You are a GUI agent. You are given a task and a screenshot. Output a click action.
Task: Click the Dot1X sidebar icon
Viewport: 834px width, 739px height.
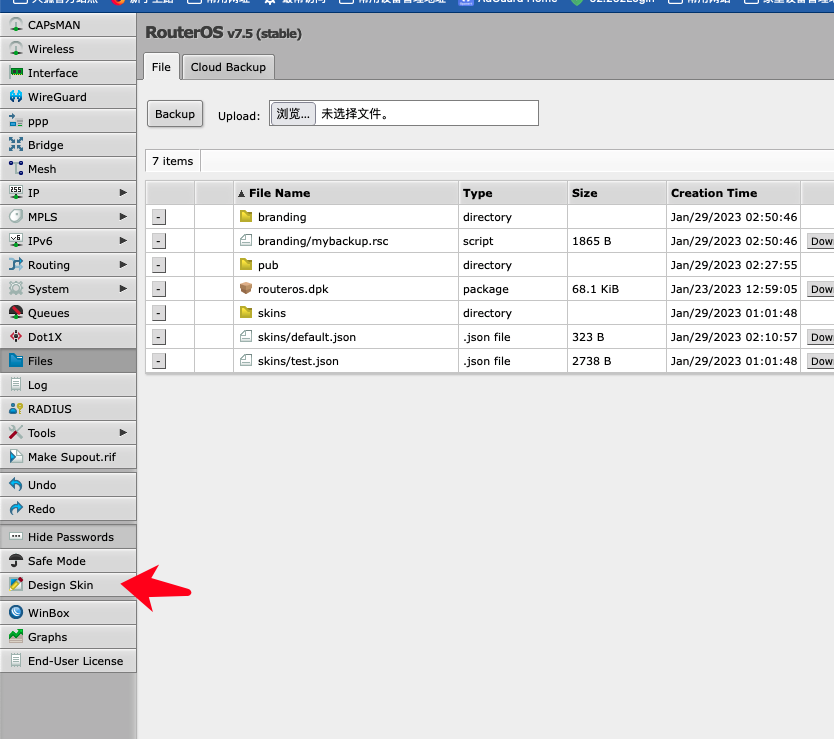pos(16,337)
